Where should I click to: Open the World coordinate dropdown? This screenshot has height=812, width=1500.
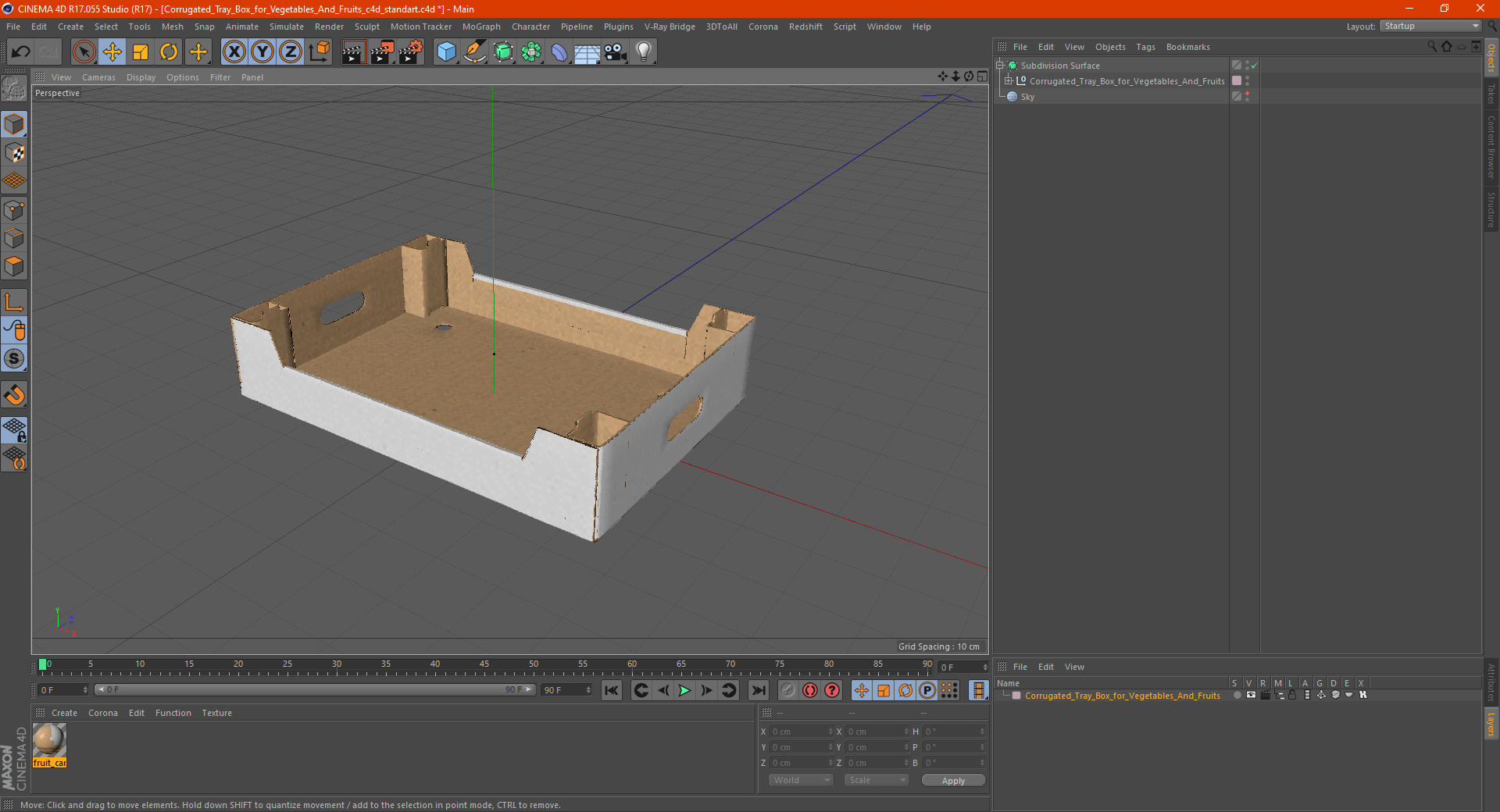click(801, 780)
